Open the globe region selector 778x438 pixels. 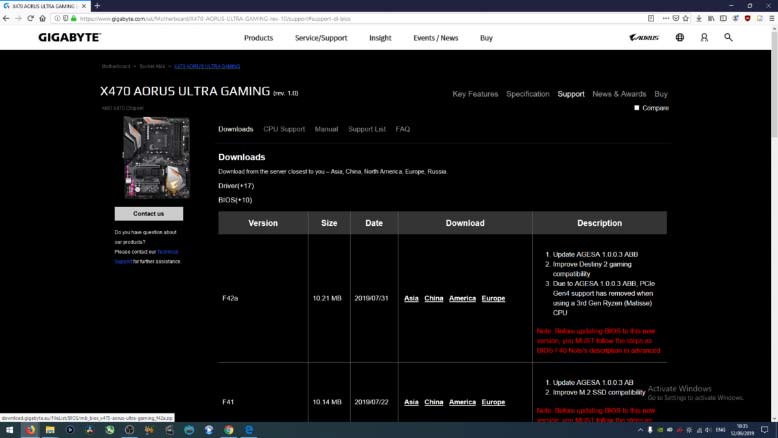tap(680, 38)
